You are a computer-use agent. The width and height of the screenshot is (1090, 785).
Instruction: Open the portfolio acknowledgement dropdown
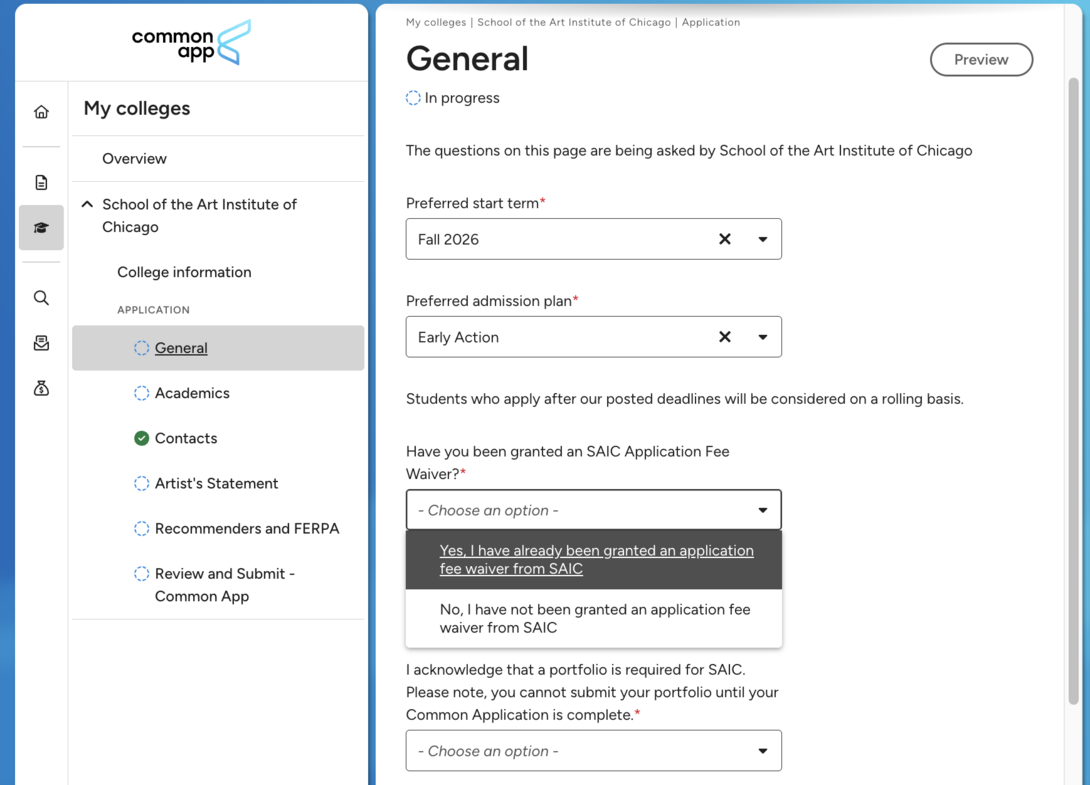593,751
